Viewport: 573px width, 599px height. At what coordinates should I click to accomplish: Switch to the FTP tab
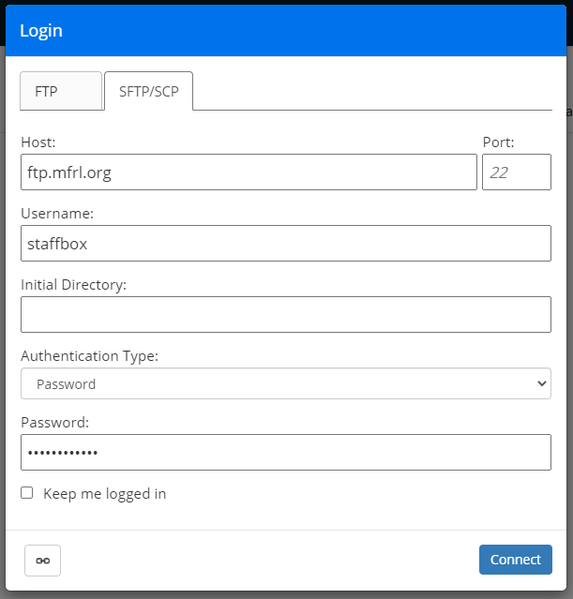[61, 91]
